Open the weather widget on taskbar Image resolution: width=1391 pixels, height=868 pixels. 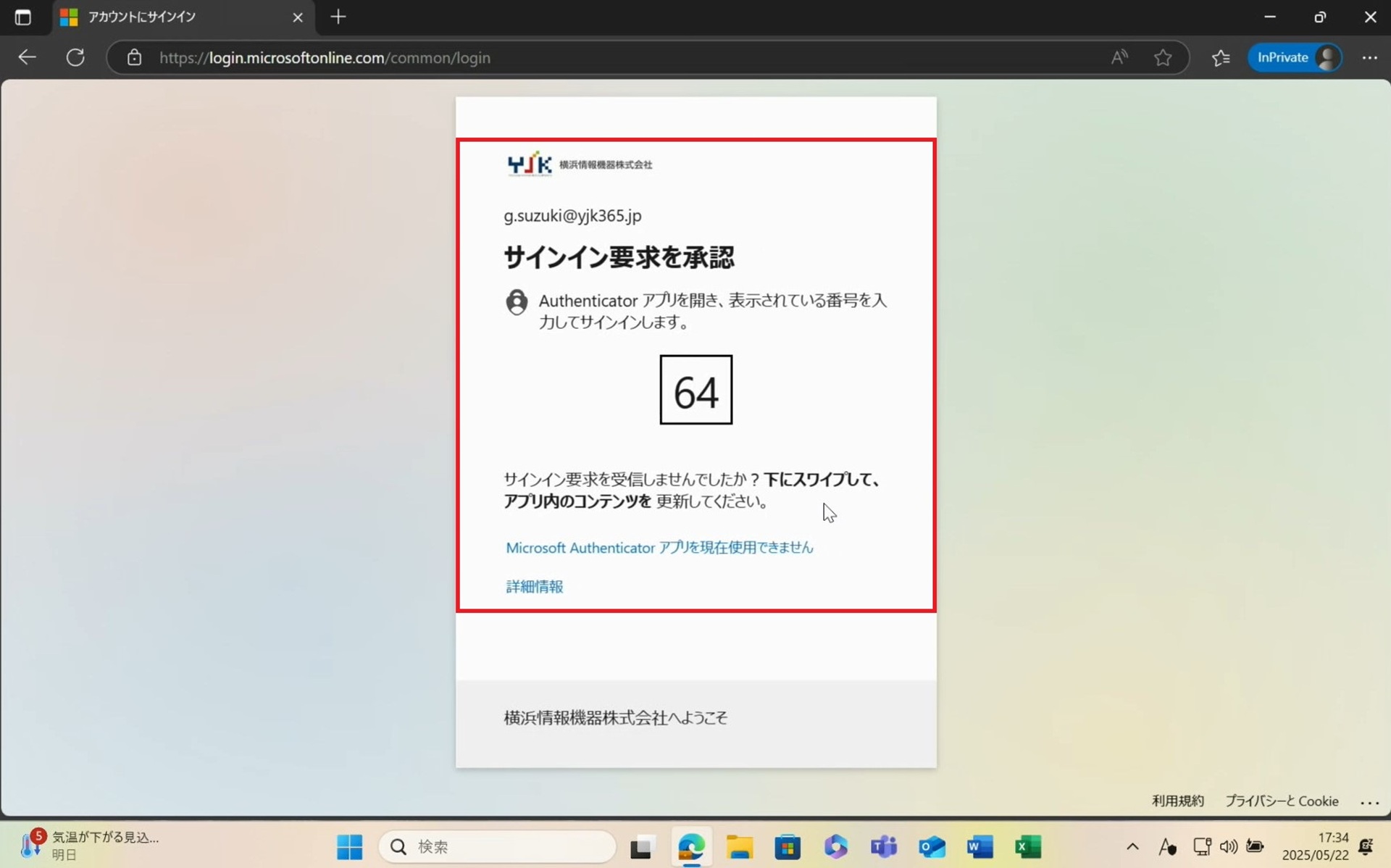pos(91,846)
